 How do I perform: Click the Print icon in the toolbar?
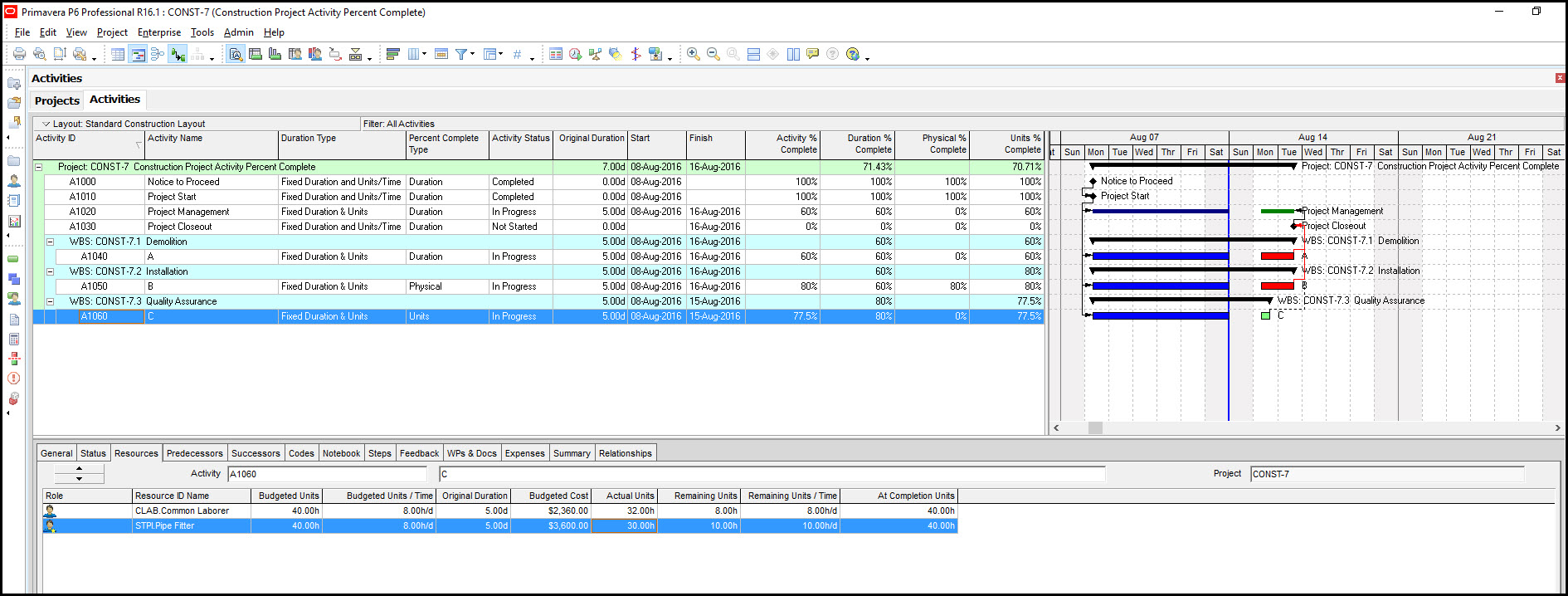point(19,54)
